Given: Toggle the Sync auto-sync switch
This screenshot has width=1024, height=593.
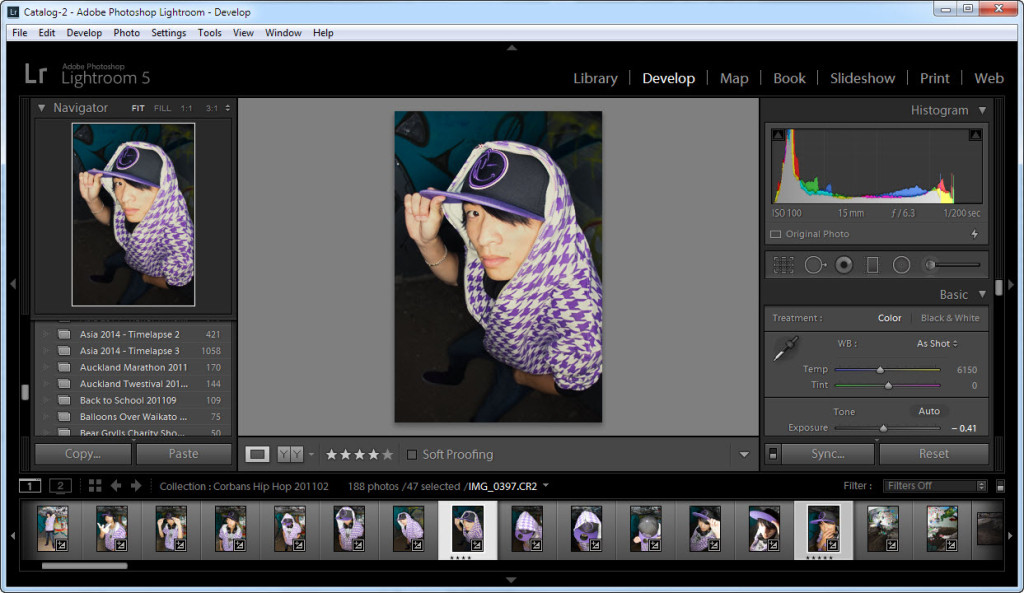Looking at the screenshot, I should (772, 454).
